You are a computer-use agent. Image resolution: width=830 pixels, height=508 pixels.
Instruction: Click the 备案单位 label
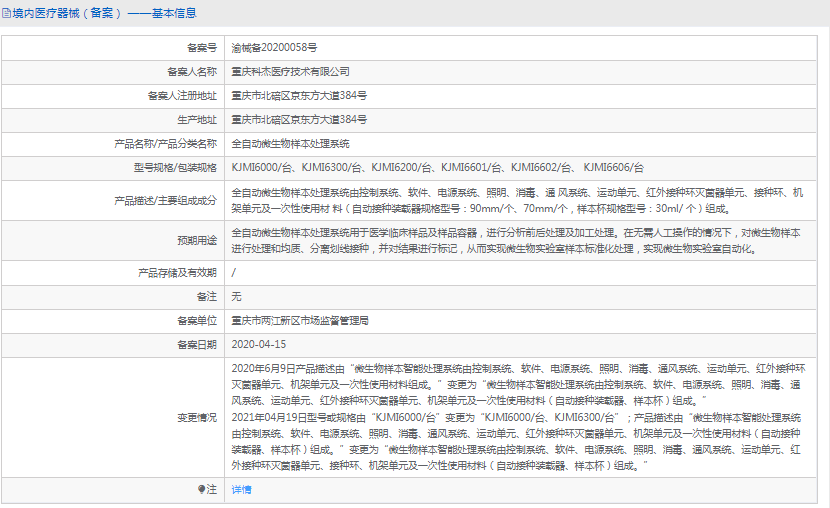(197, 321)
